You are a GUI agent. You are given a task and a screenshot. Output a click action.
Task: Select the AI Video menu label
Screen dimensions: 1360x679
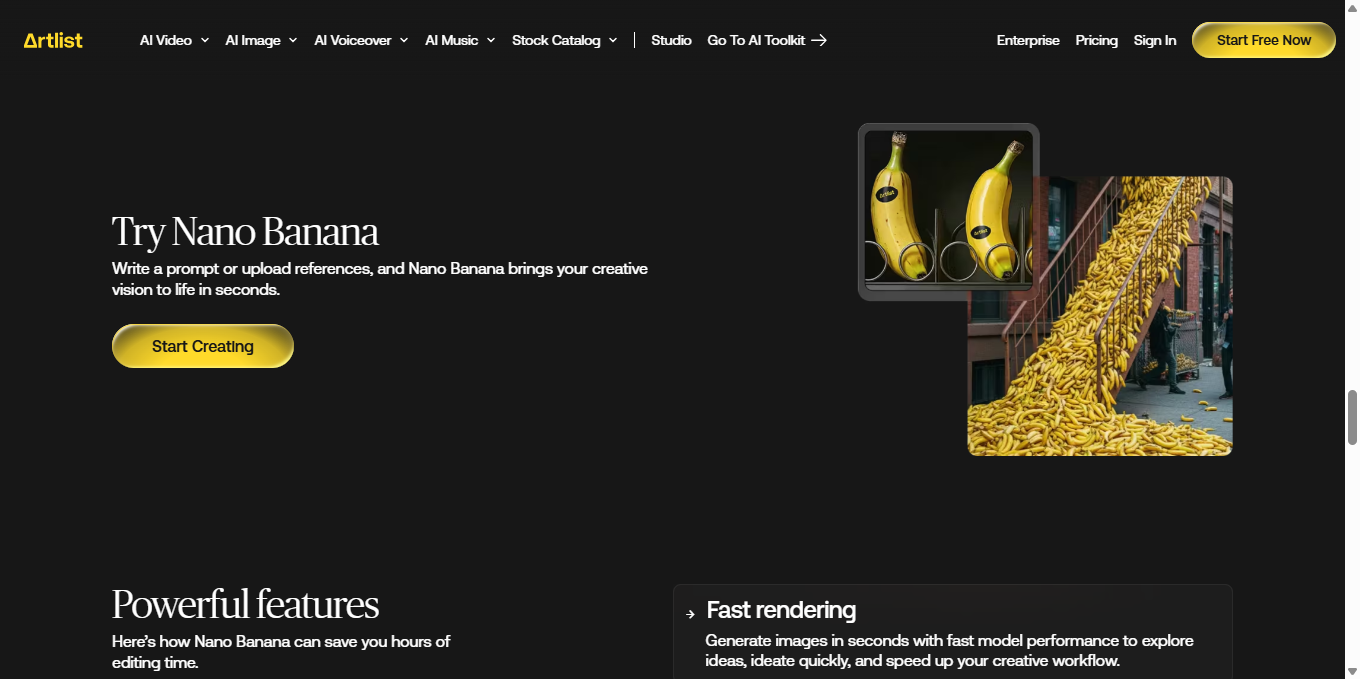(166, 40)
